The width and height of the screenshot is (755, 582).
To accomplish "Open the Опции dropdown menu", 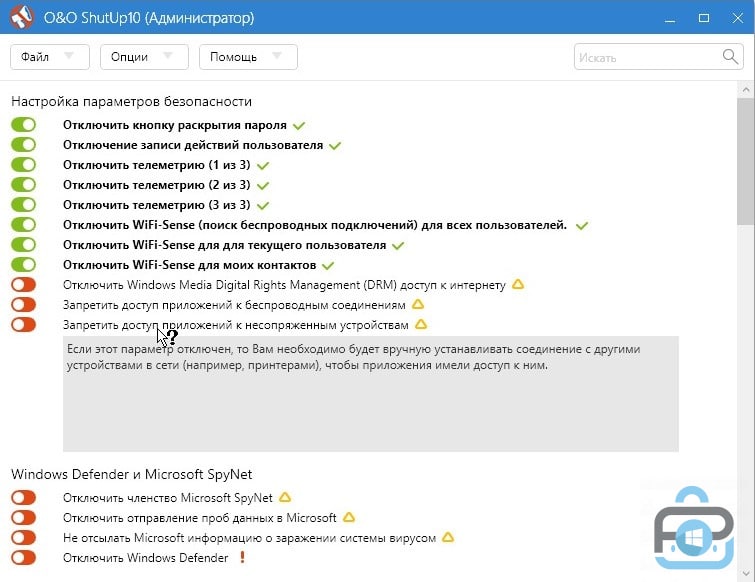I will 144,57.
